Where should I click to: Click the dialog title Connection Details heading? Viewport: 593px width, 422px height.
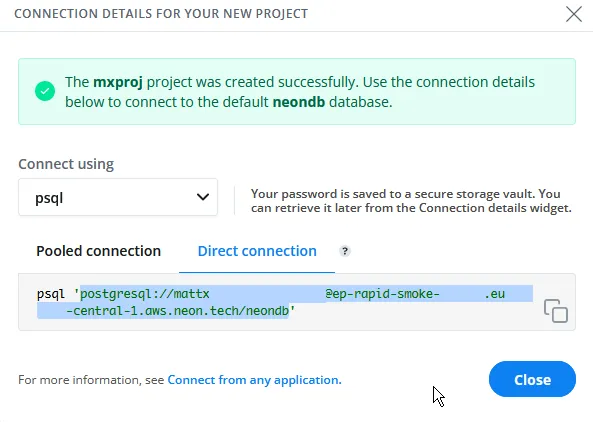(x=161, y=14)
